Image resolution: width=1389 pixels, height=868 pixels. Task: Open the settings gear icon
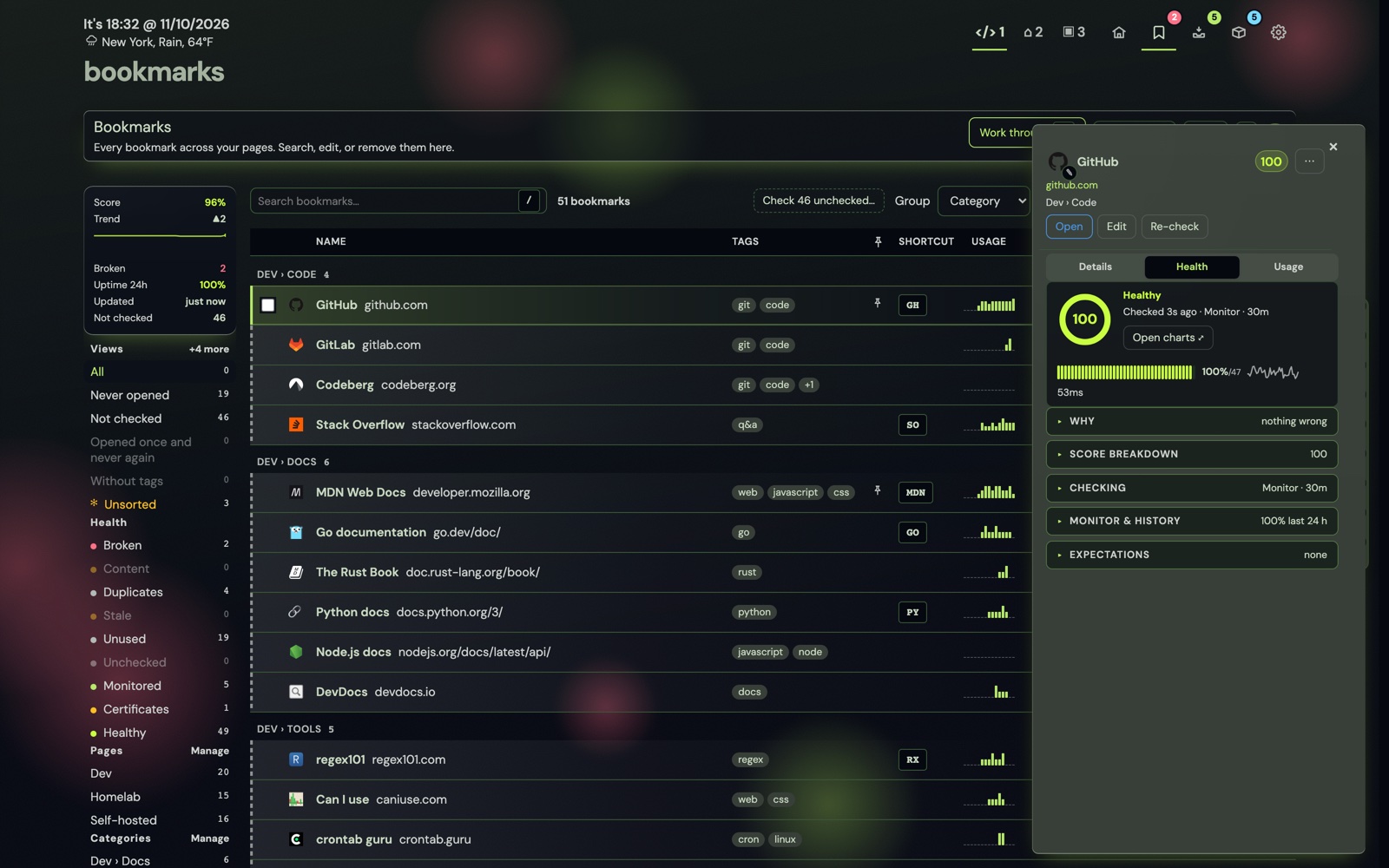1279,32
